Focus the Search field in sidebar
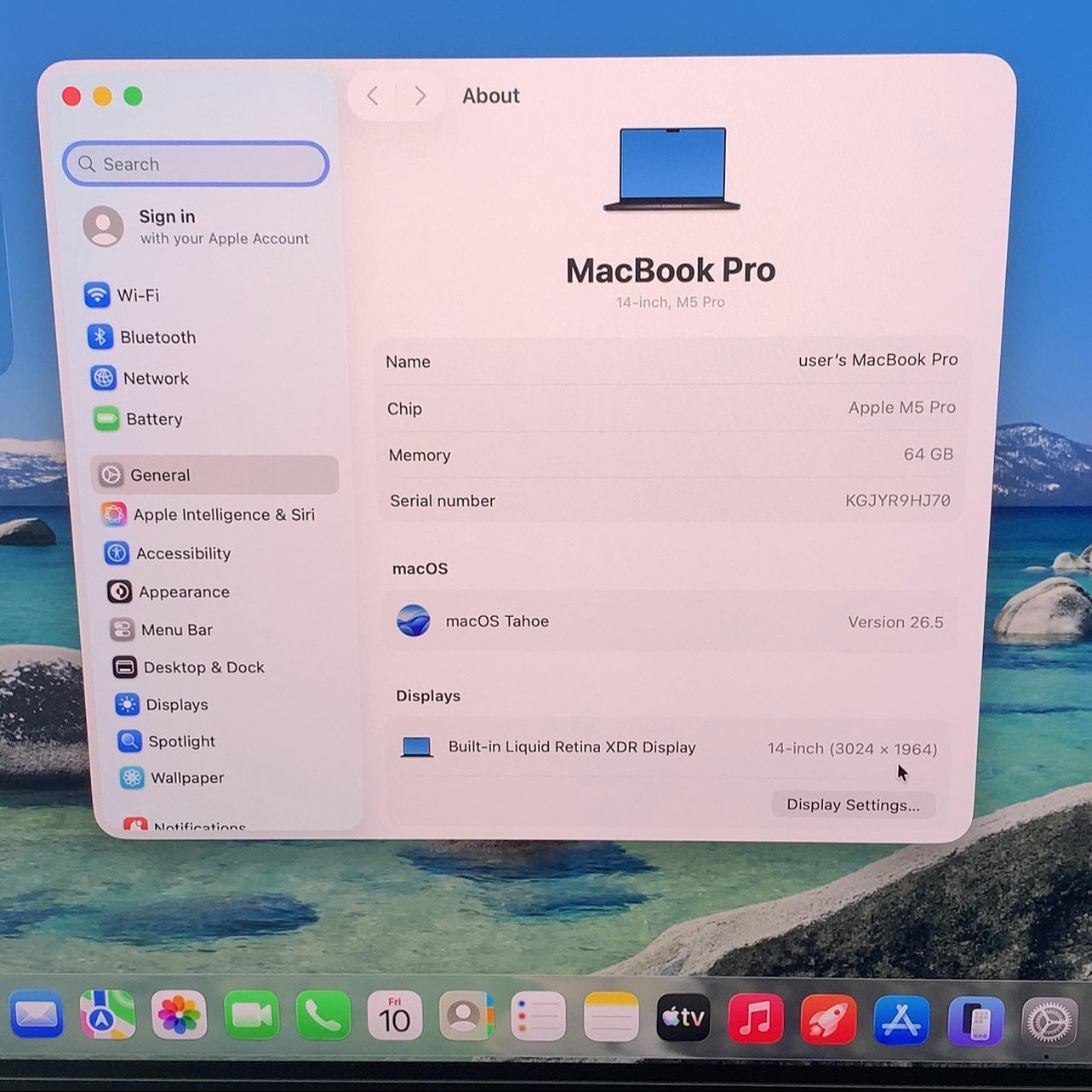The height and width of the screenshot is (1092, 1092). [196, 163]
